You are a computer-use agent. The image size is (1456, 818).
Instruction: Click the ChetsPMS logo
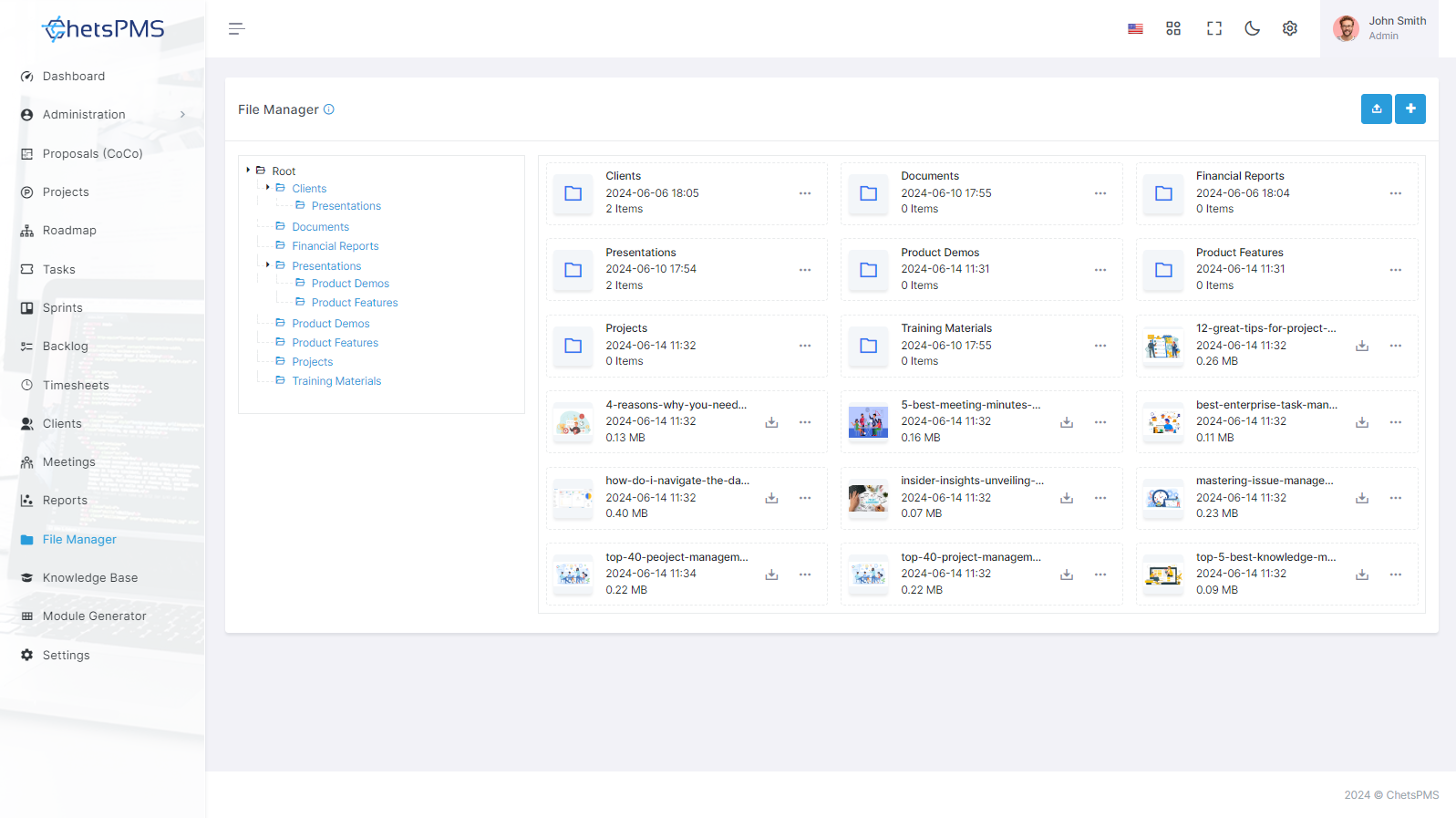pos(103,29)
